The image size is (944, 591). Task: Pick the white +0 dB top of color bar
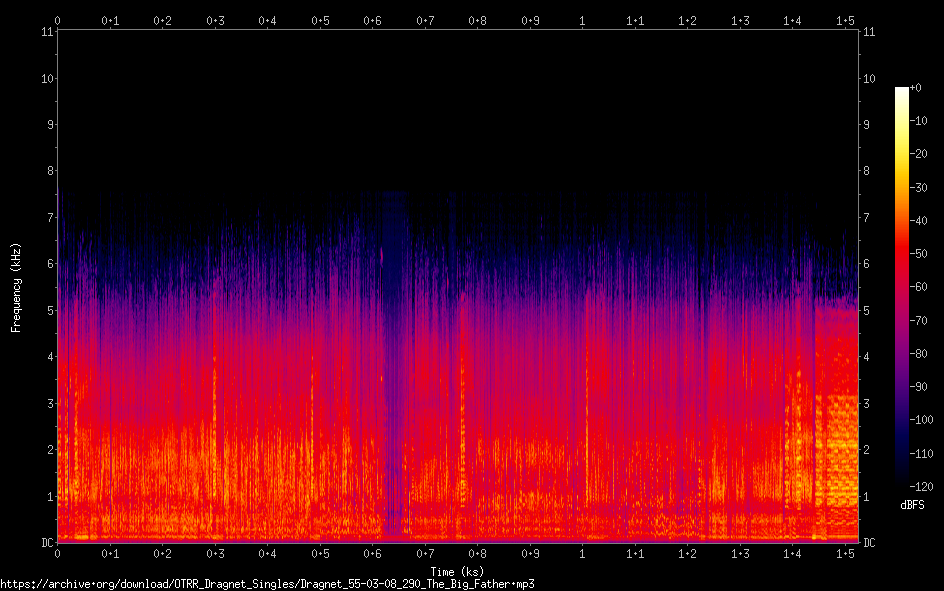tap(902, 90)
